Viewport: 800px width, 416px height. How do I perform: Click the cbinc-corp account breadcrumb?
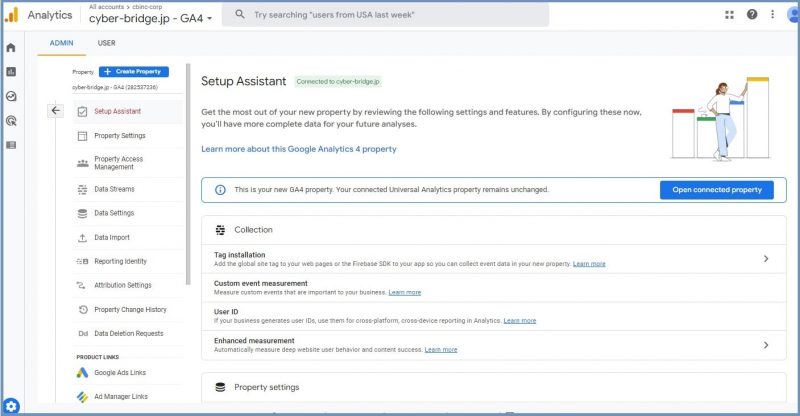[x=147, y=7]
